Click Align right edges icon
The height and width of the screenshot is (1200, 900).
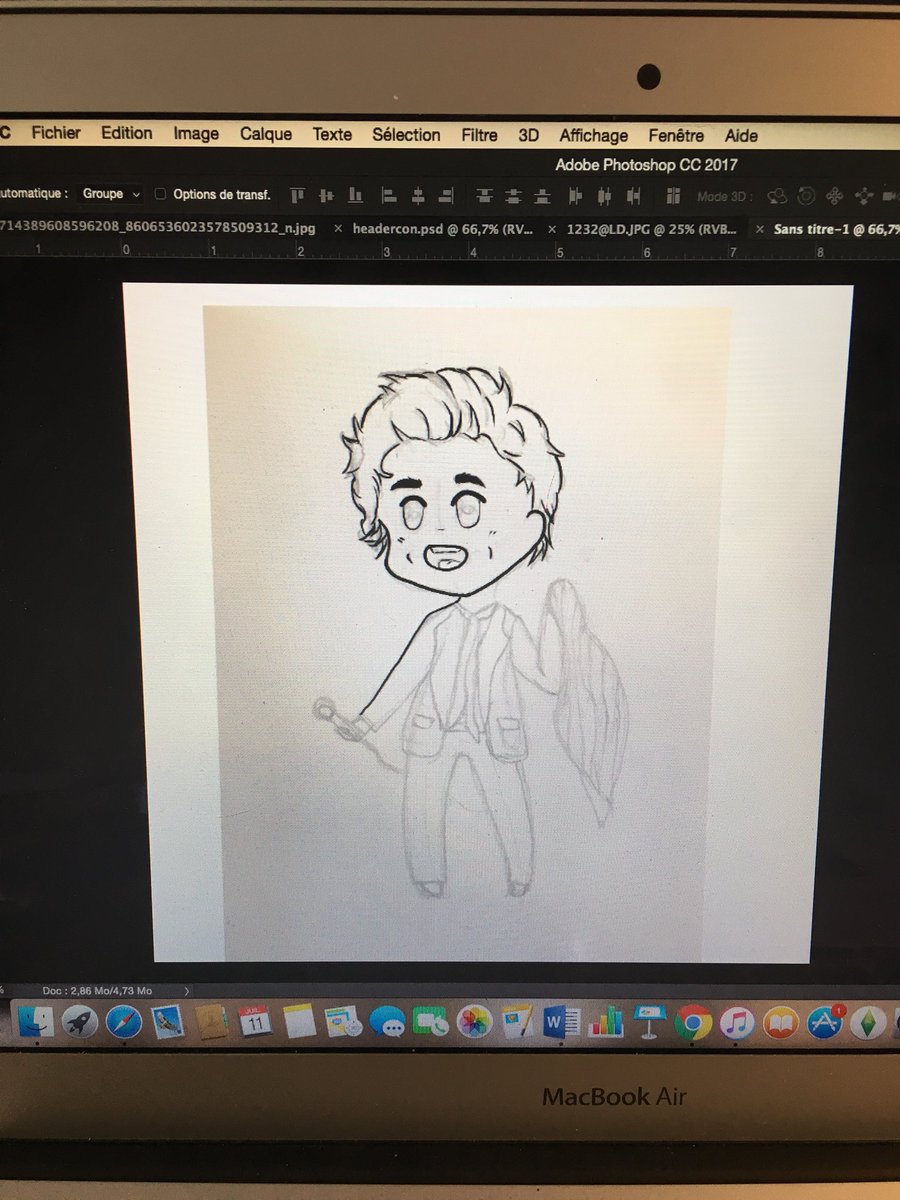point(446,195)
